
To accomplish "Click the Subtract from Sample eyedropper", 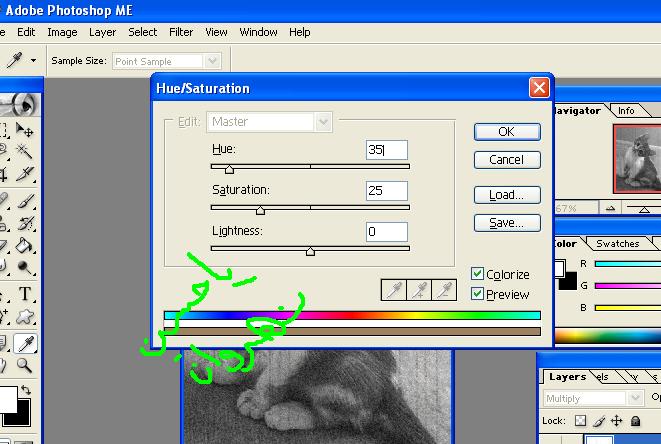I will coord(445,290).
